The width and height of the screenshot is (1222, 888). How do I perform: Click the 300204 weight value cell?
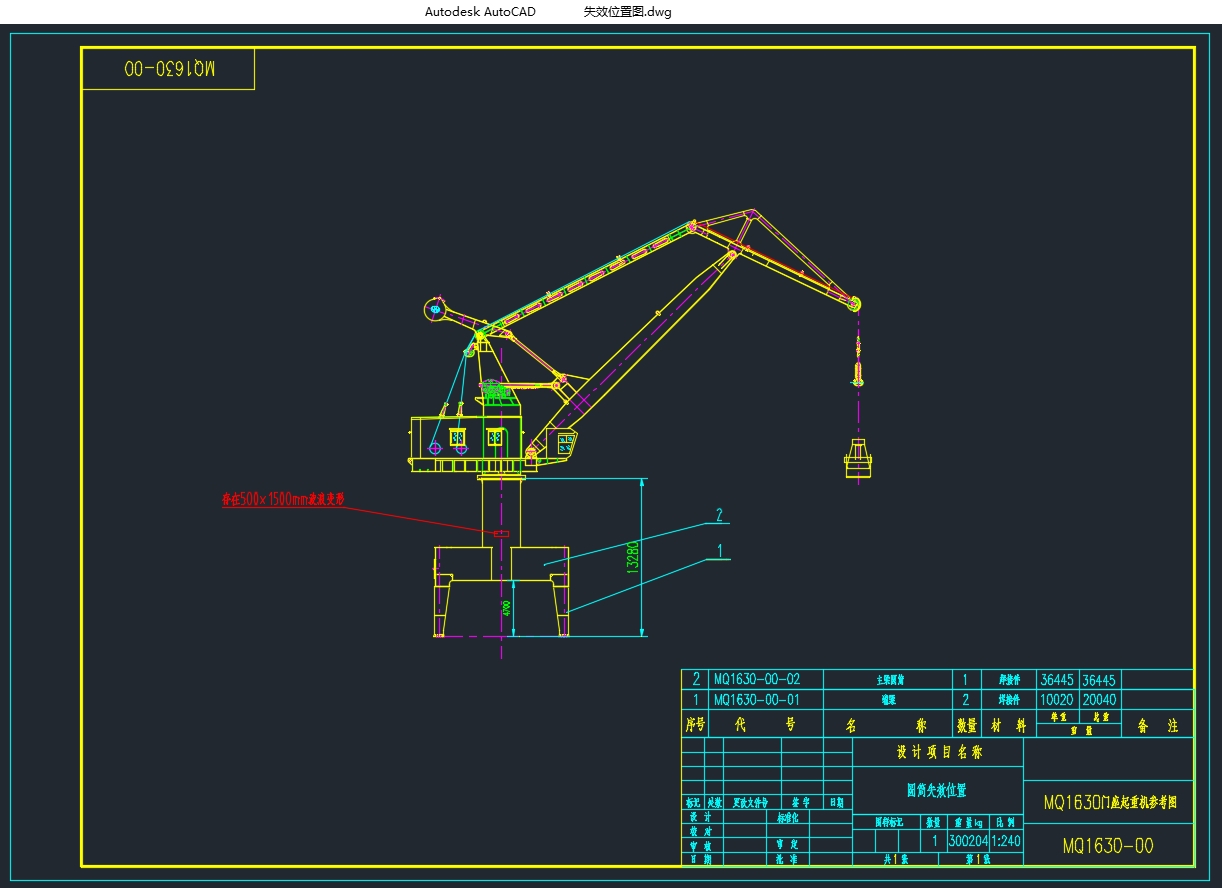(x=967, y=841)
